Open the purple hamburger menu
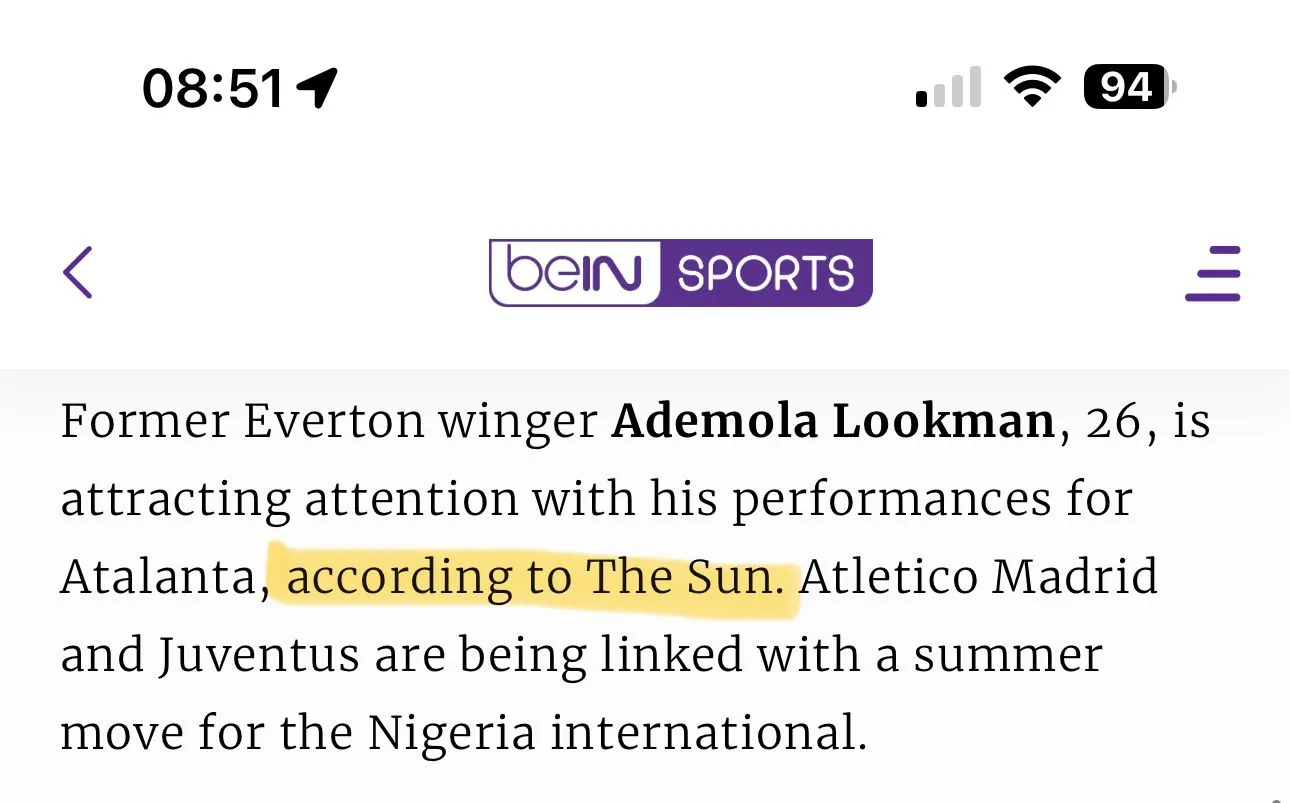1290x803 pixels. coord(1212,273)
